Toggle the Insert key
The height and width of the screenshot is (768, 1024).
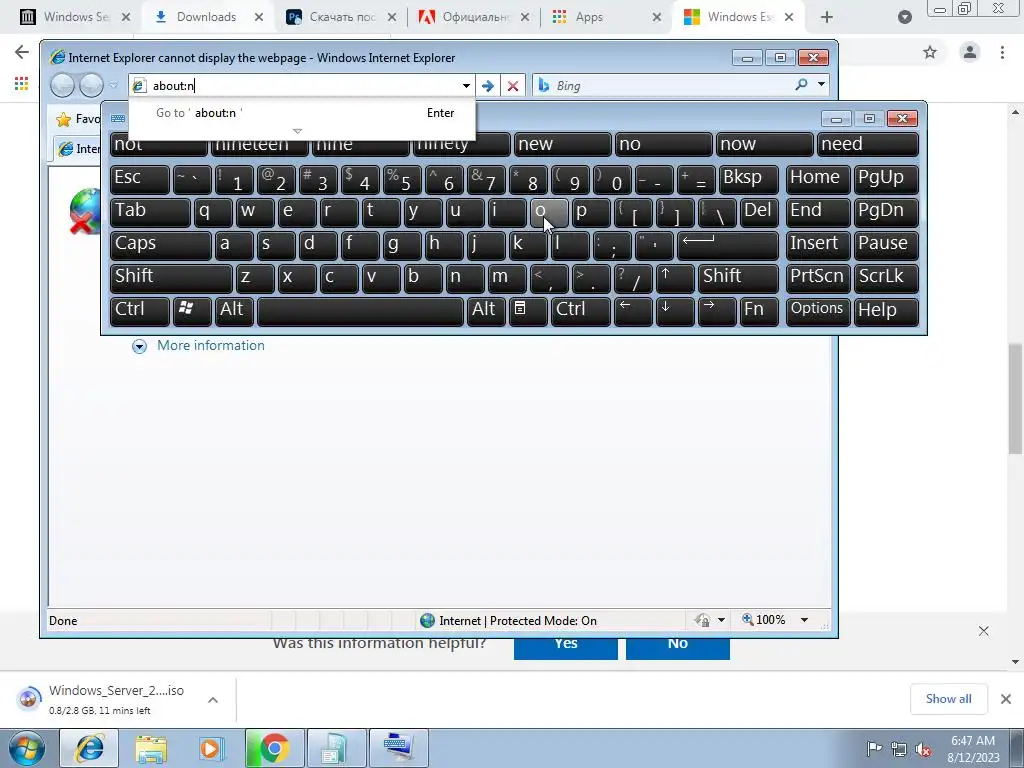[x=818, y=245]
